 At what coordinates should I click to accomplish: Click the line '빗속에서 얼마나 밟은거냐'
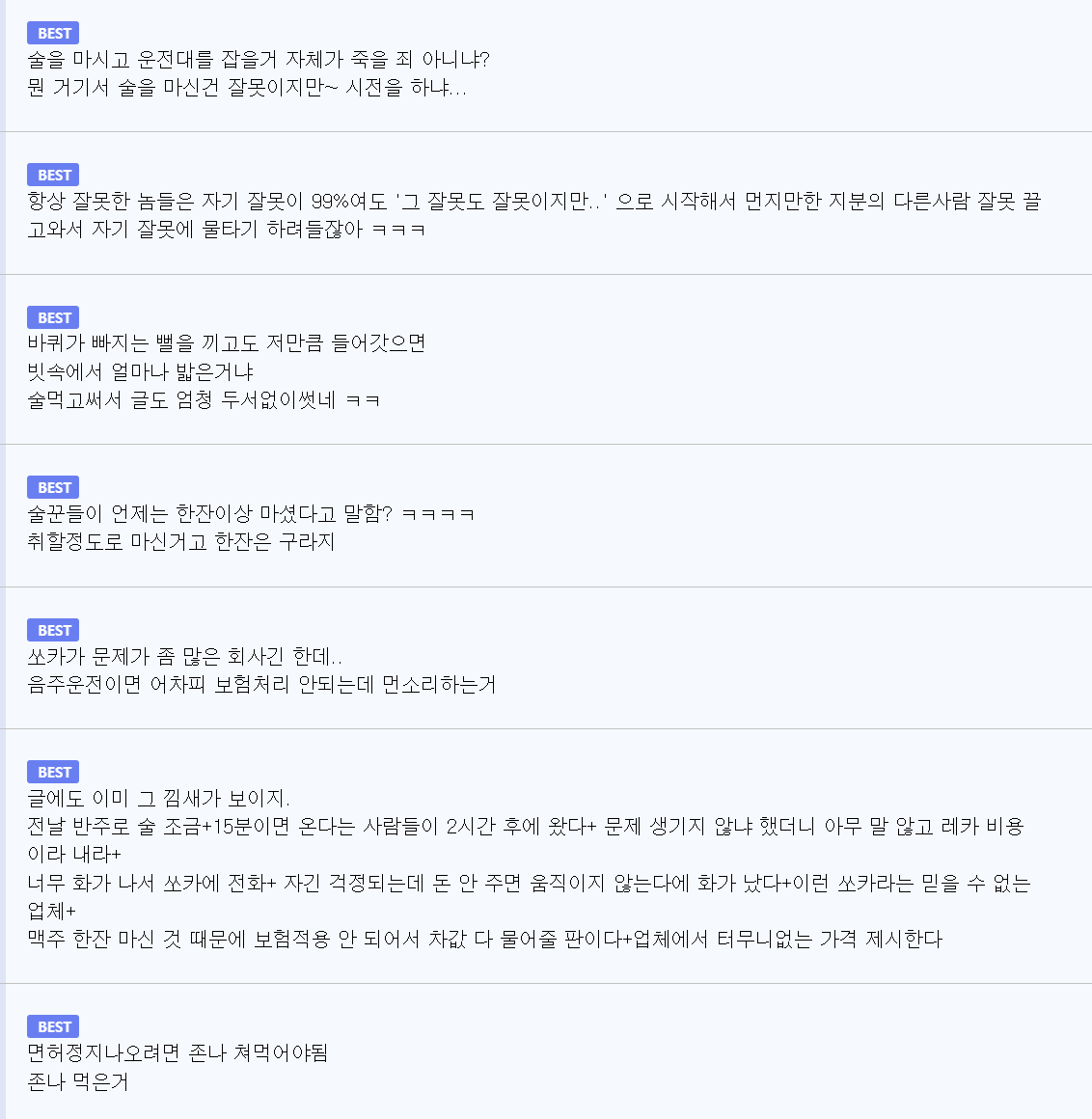141,372
